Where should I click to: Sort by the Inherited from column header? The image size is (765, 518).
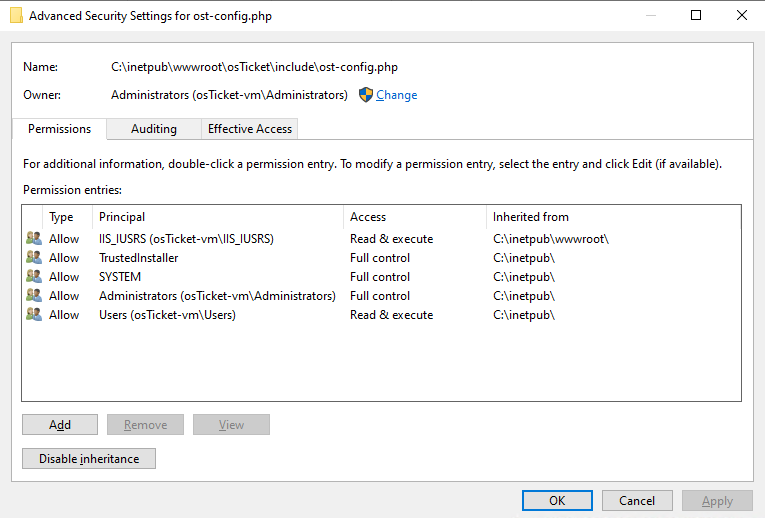pyautogui.click(x=614, y=217)
